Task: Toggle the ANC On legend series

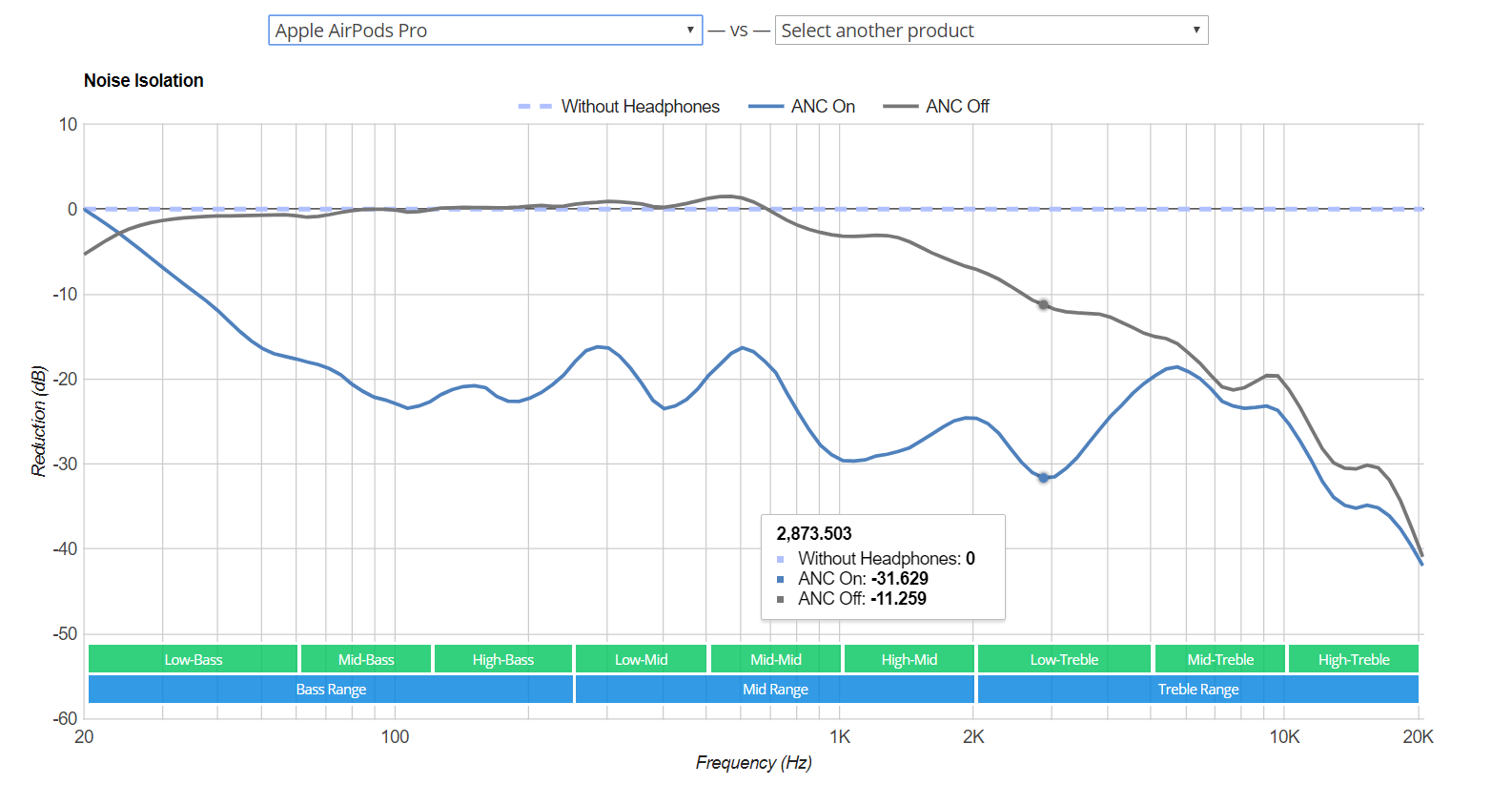Action: click(802, 107)
